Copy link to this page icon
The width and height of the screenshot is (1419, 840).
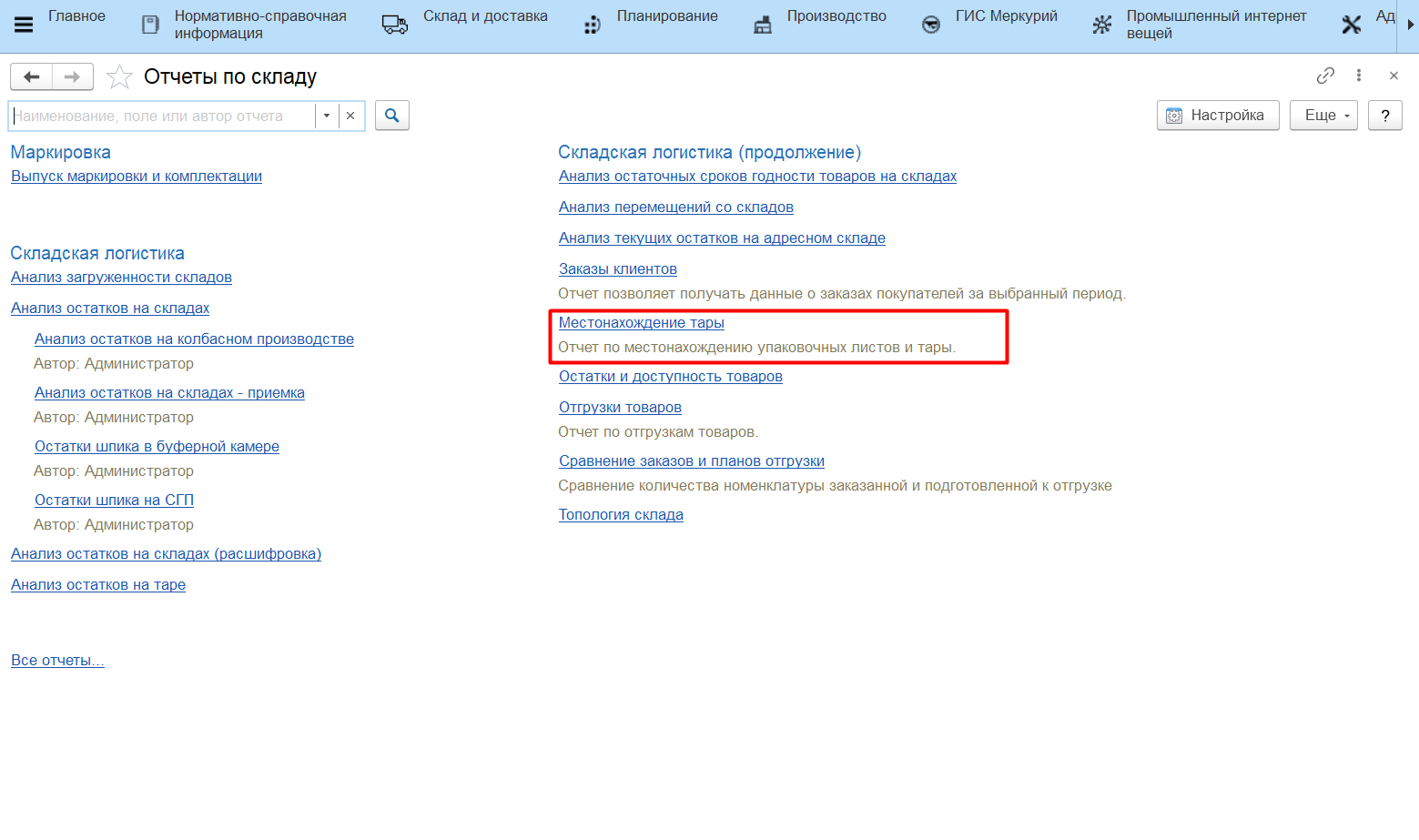coord(1325,76)
